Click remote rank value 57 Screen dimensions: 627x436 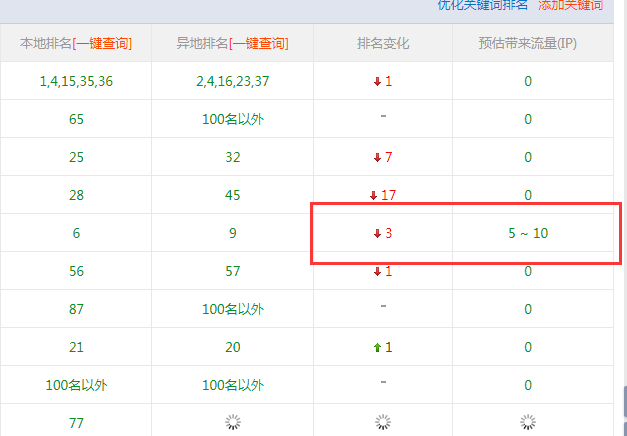tap(233, 271)
